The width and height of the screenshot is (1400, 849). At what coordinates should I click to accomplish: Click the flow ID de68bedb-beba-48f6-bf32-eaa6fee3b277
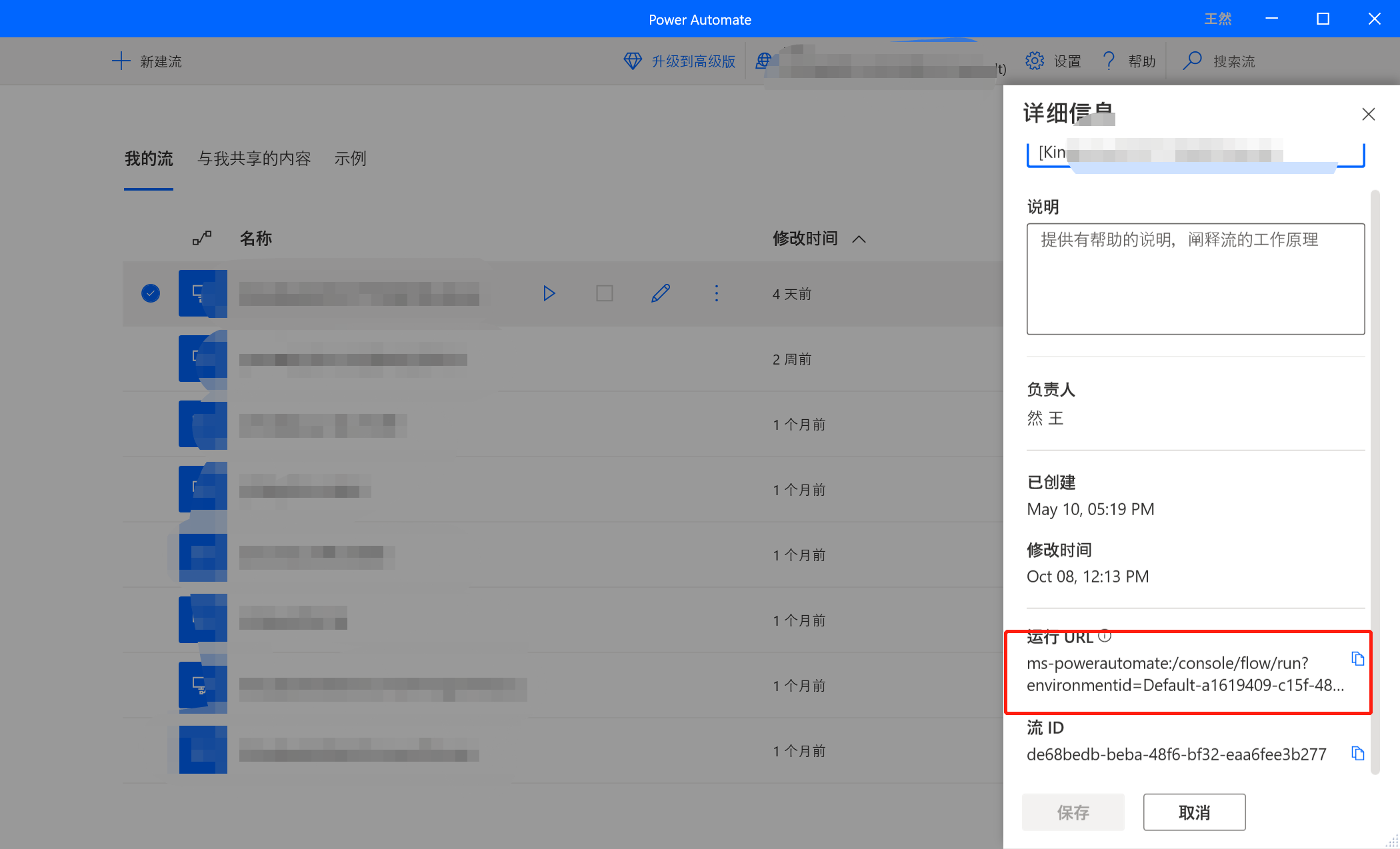click(x=1177, y=754)
